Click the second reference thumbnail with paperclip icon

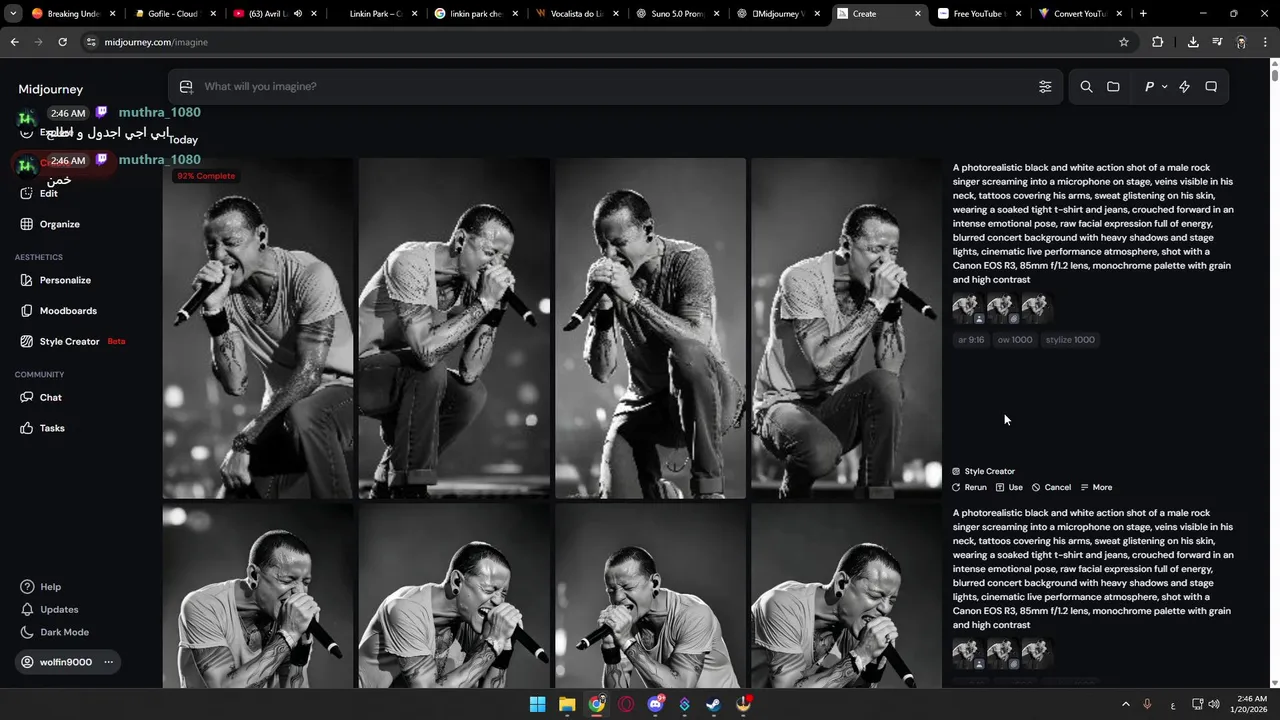[x=1001, y=309]
